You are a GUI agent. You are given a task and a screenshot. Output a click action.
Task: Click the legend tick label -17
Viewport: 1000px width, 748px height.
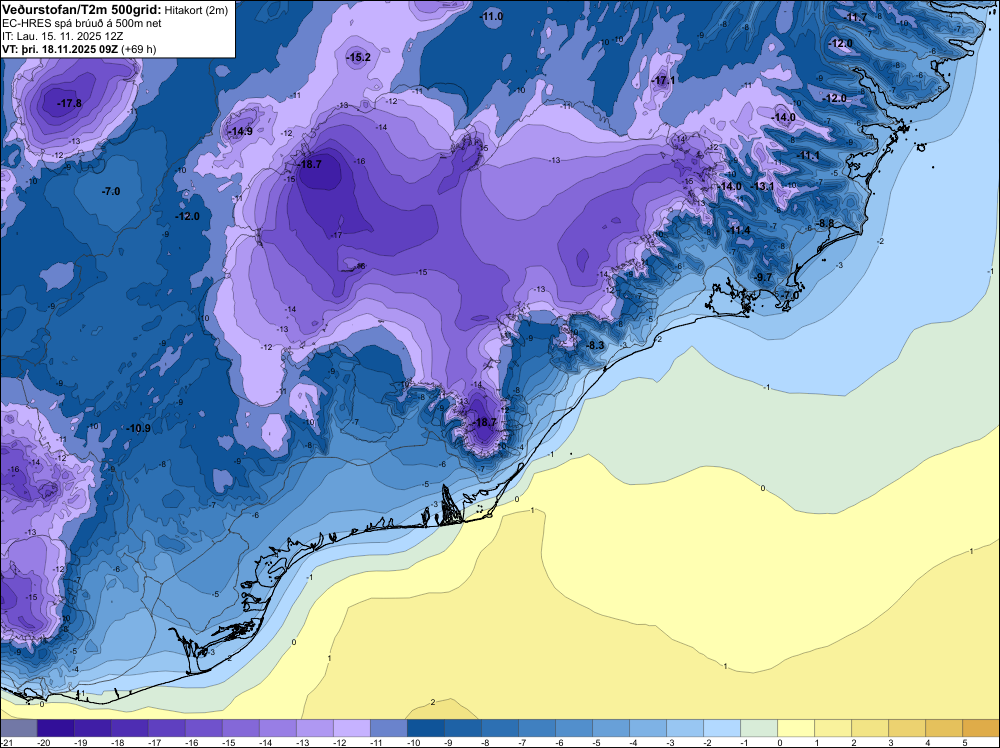pos(154,742)
